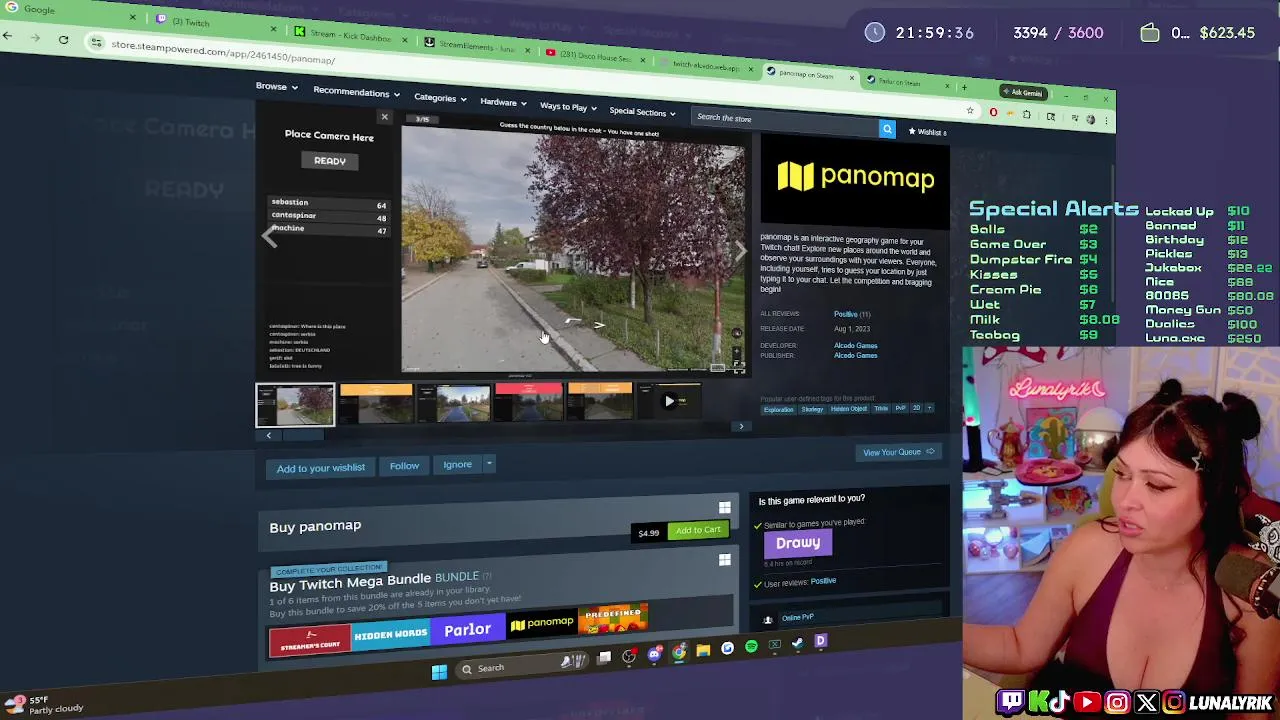Open Chrome from the taskbar
The height and width of the screenshot is (720, 1280).
tap(679, 652)
